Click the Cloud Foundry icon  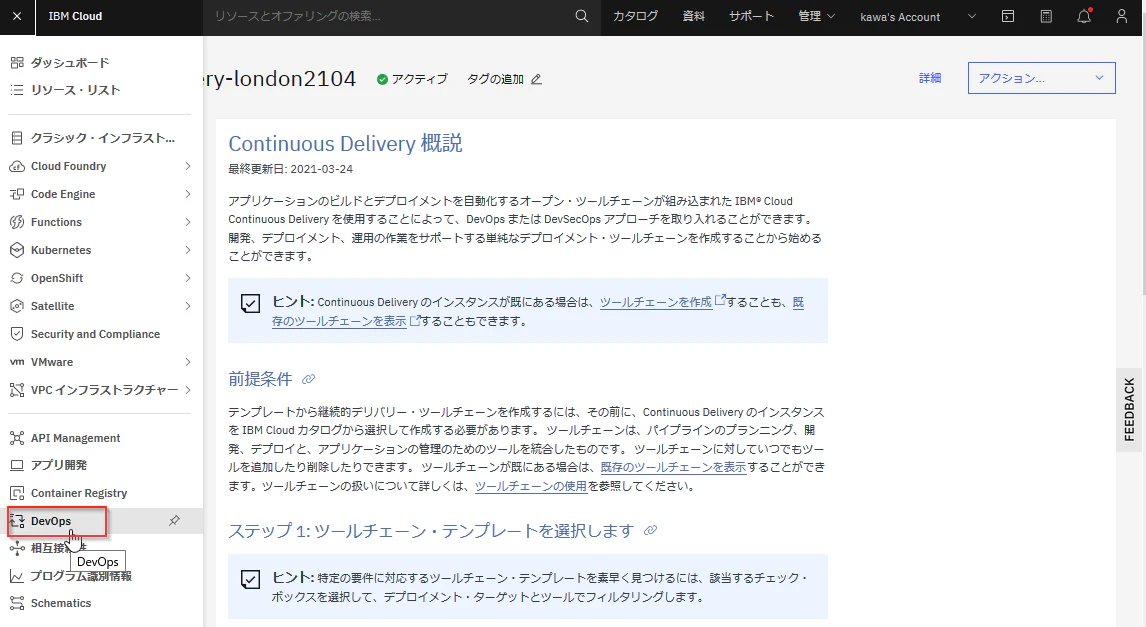(17, 167)
